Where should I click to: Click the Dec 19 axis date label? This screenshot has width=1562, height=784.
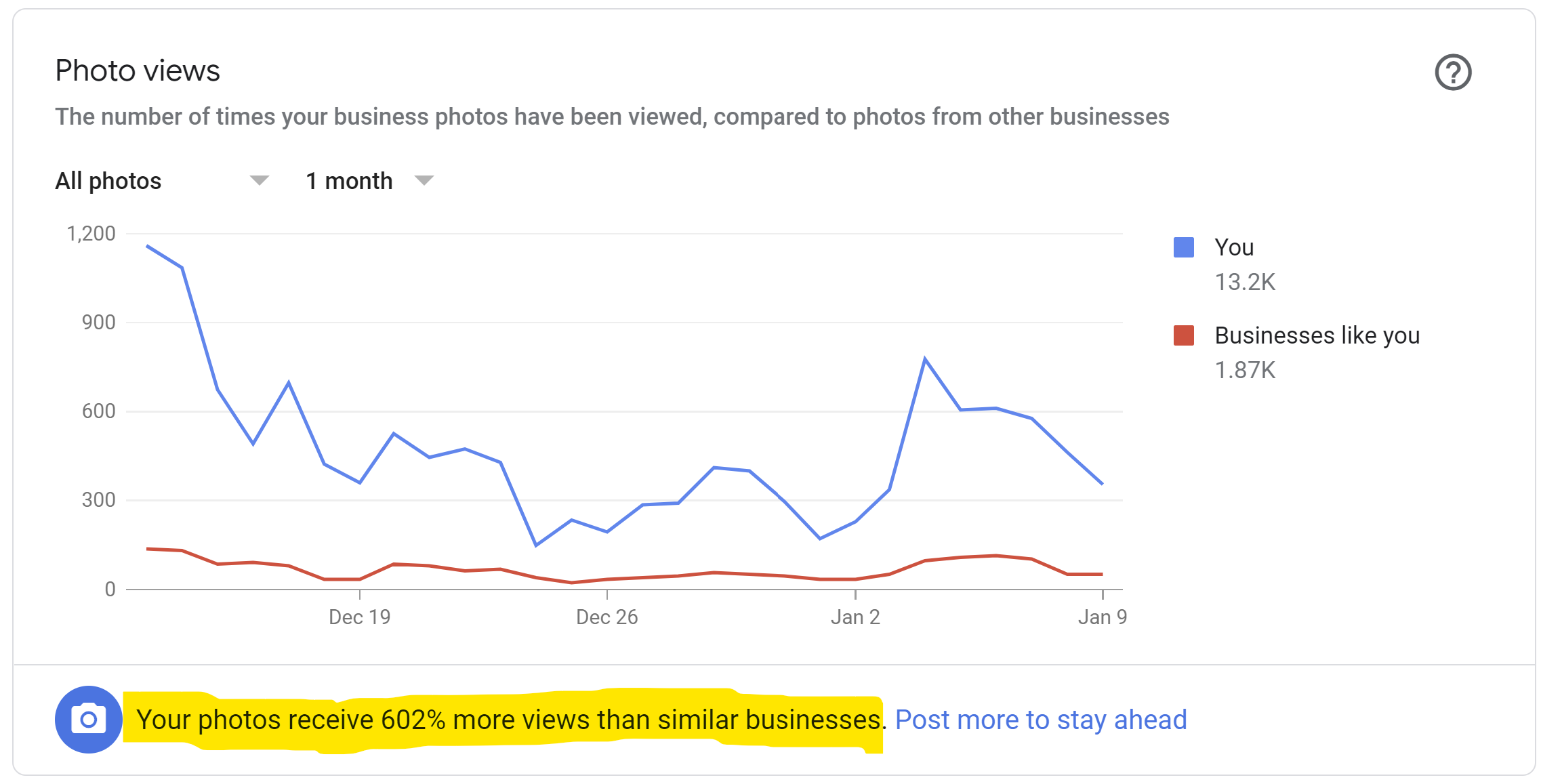click(x=359, y=617)
